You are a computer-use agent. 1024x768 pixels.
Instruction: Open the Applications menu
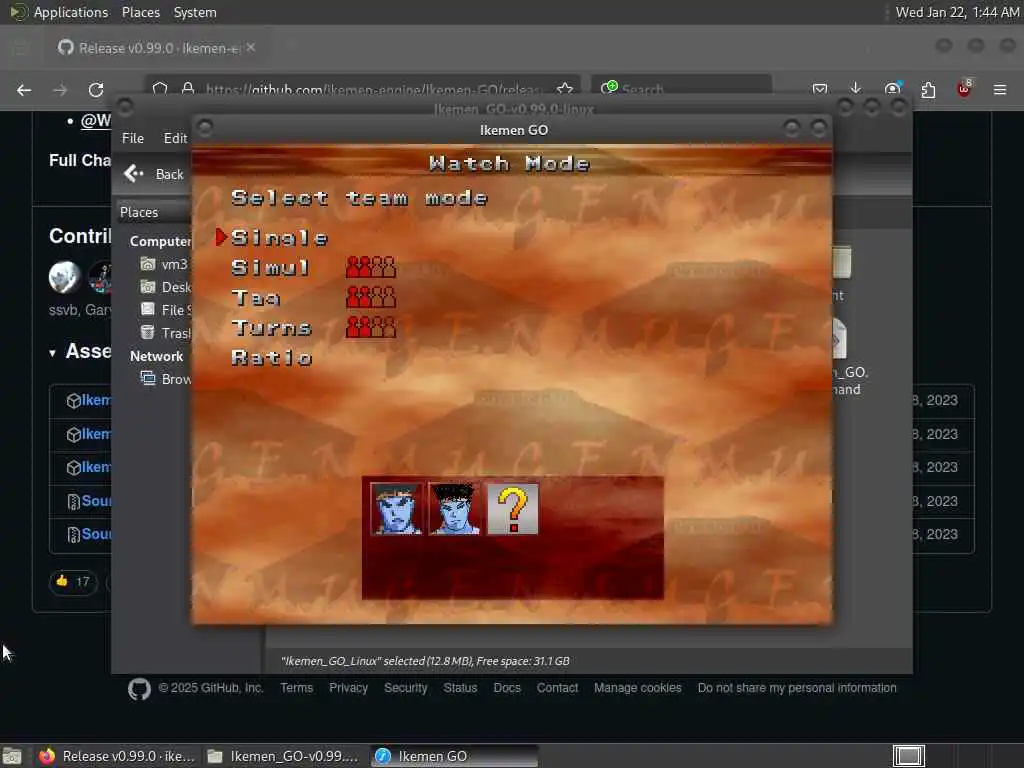point(59,12)
